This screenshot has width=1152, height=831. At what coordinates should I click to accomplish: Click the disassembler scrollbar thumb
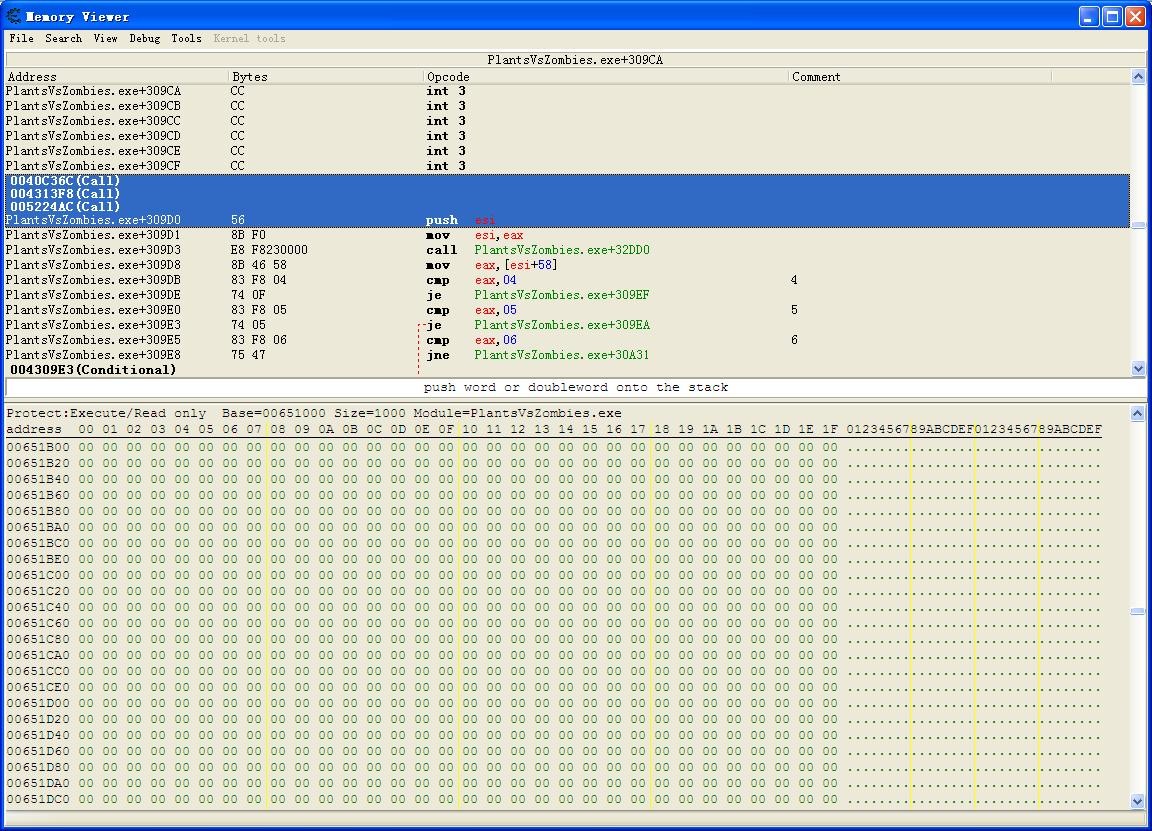click(1137, 226)
